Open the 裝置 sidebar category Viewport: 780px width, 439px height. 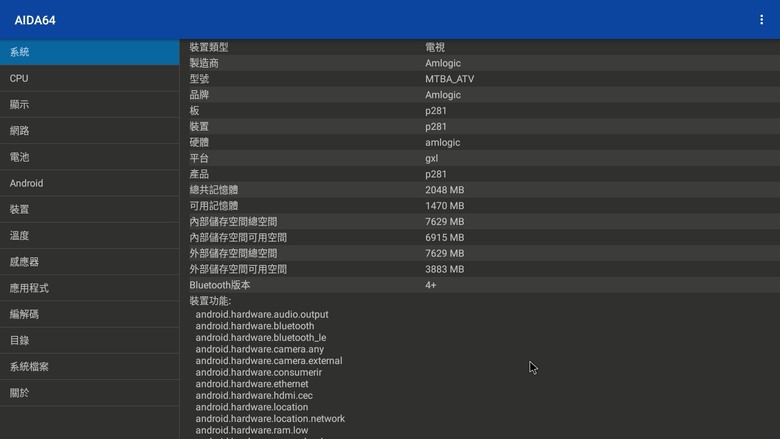click(90, 209)
